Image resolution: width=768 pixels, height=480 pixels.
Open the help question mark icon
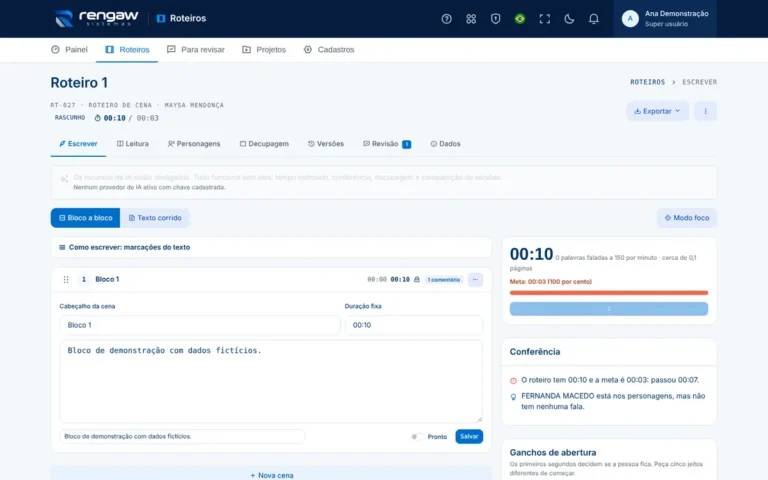(x=446, y=19)
